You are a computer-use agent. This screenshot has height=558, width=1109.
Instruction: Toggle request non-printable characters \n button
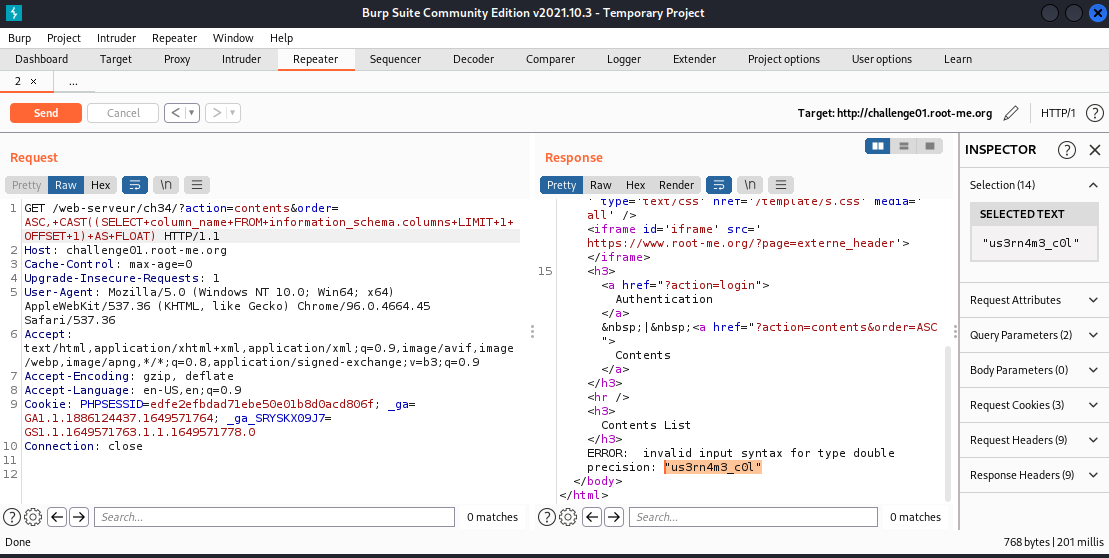point(166,185)
